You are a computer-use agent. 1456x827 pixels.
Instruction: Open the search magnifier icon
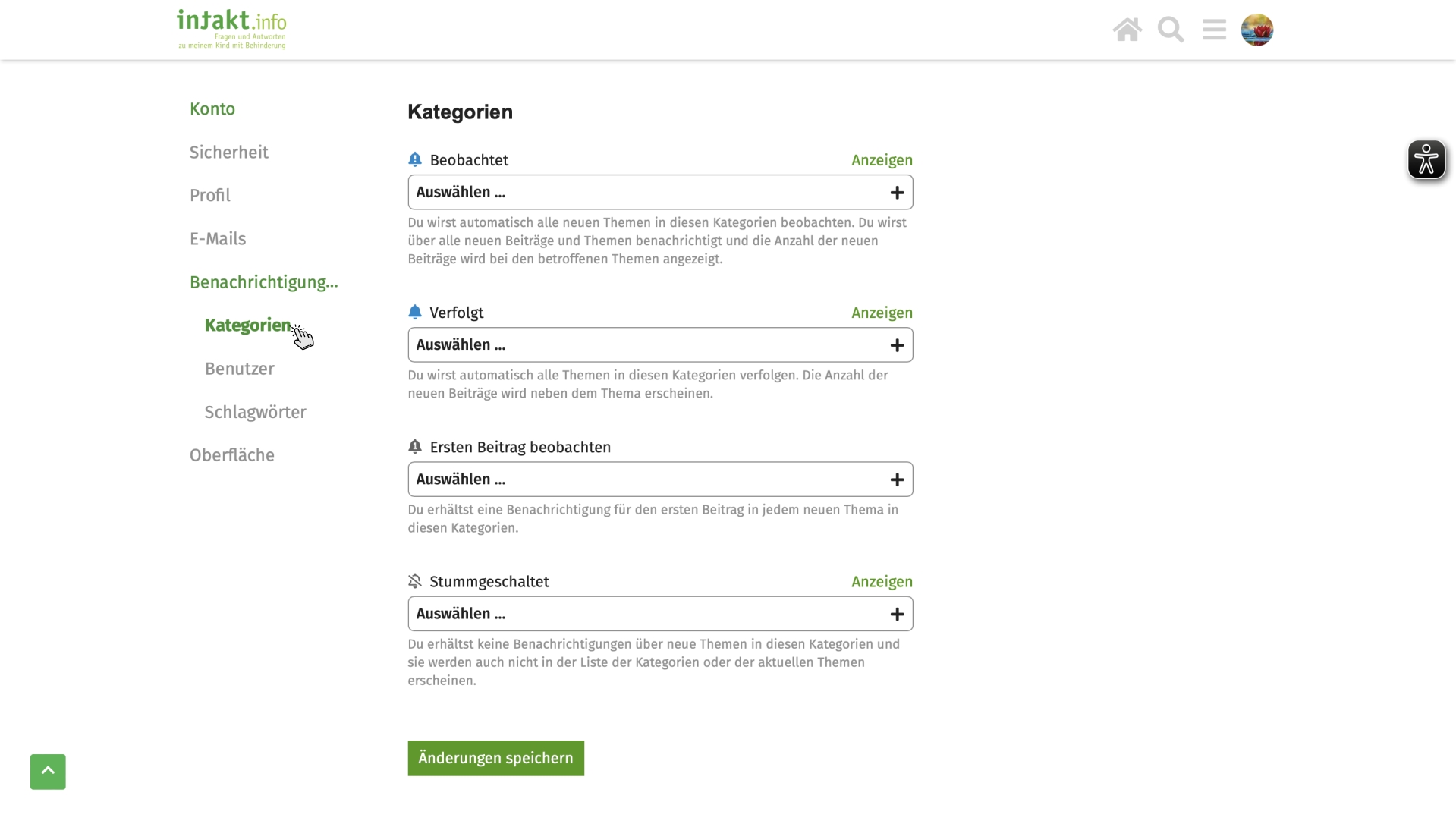pos(1170,30)
